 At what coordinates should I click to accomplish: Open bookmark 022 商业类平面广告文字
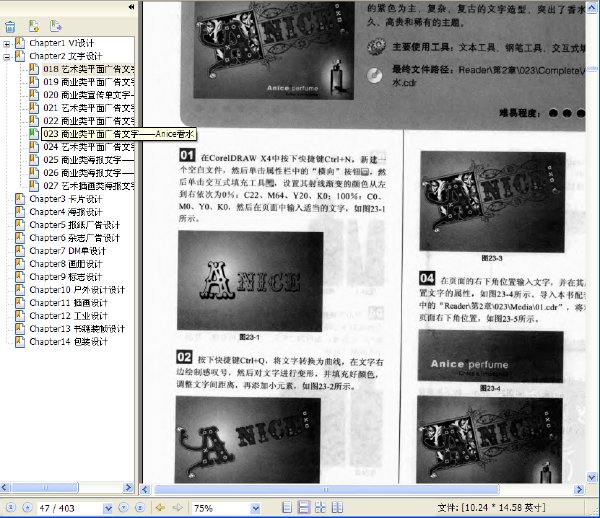tap(88, 121)
